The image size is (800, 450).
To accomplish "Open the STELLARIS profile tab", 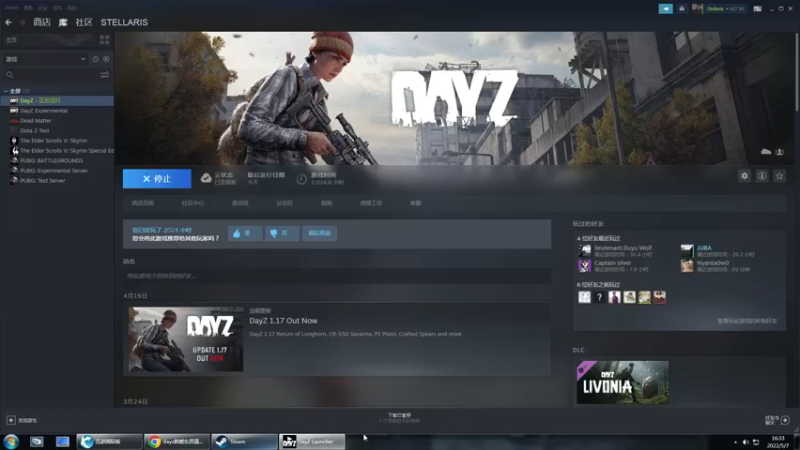I will click(x=124, y=22).
